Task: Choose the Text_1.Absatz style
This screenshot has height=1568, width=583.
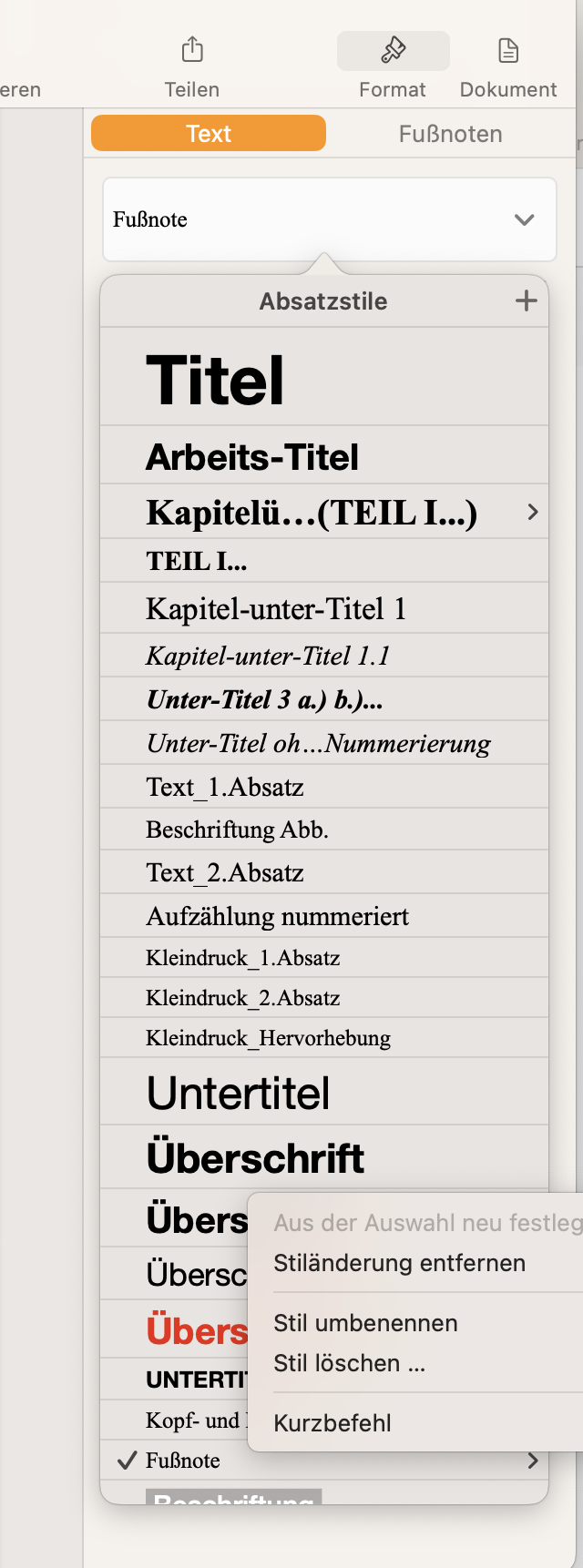Action: (225, 787)
